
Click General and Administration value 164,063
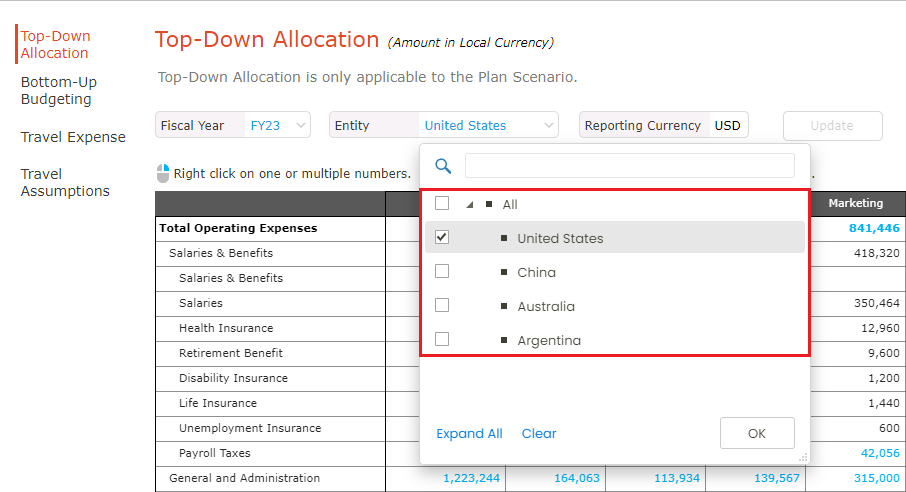577,478
